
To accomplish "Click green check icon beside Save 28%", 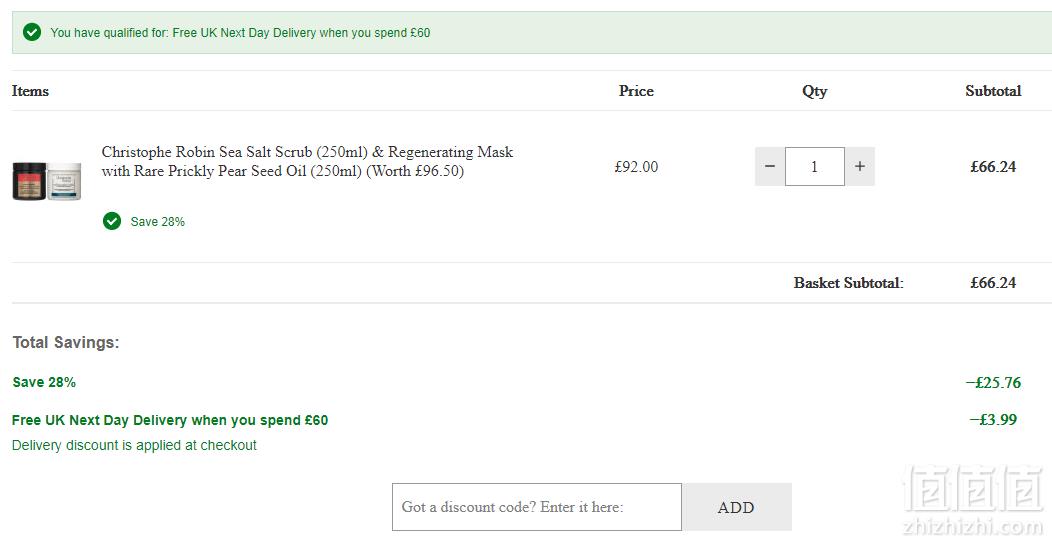I will pyautogui.click(x=112, y=221).
